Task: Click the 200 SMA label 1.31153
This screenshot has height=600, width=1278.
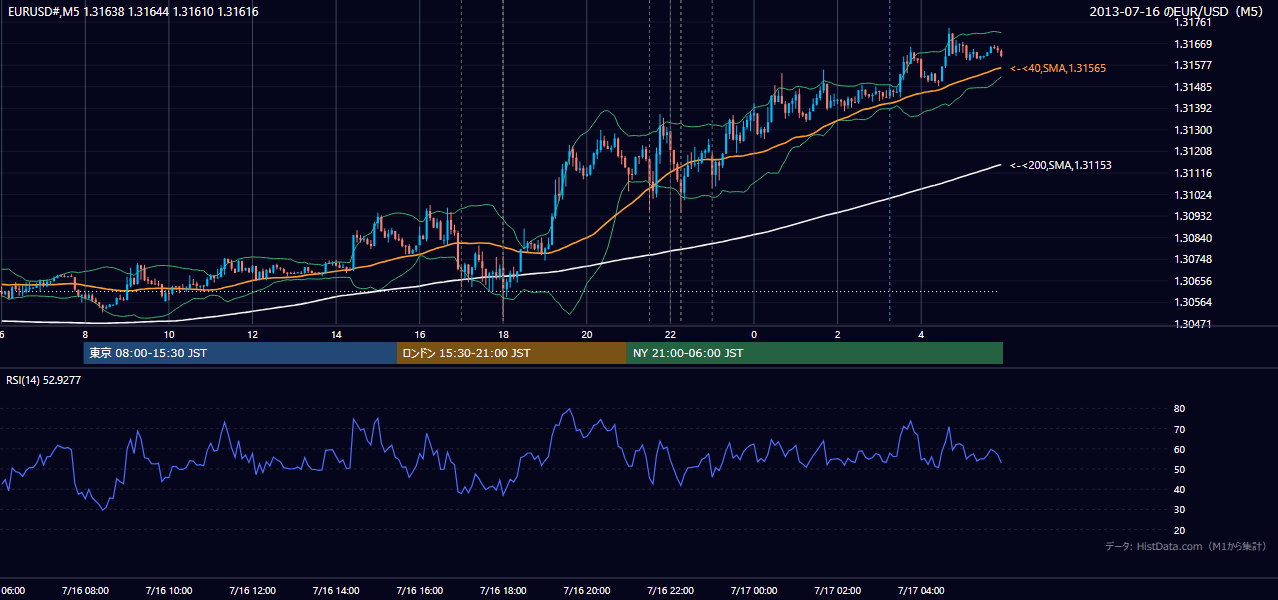Action: tap(1061, 165)
